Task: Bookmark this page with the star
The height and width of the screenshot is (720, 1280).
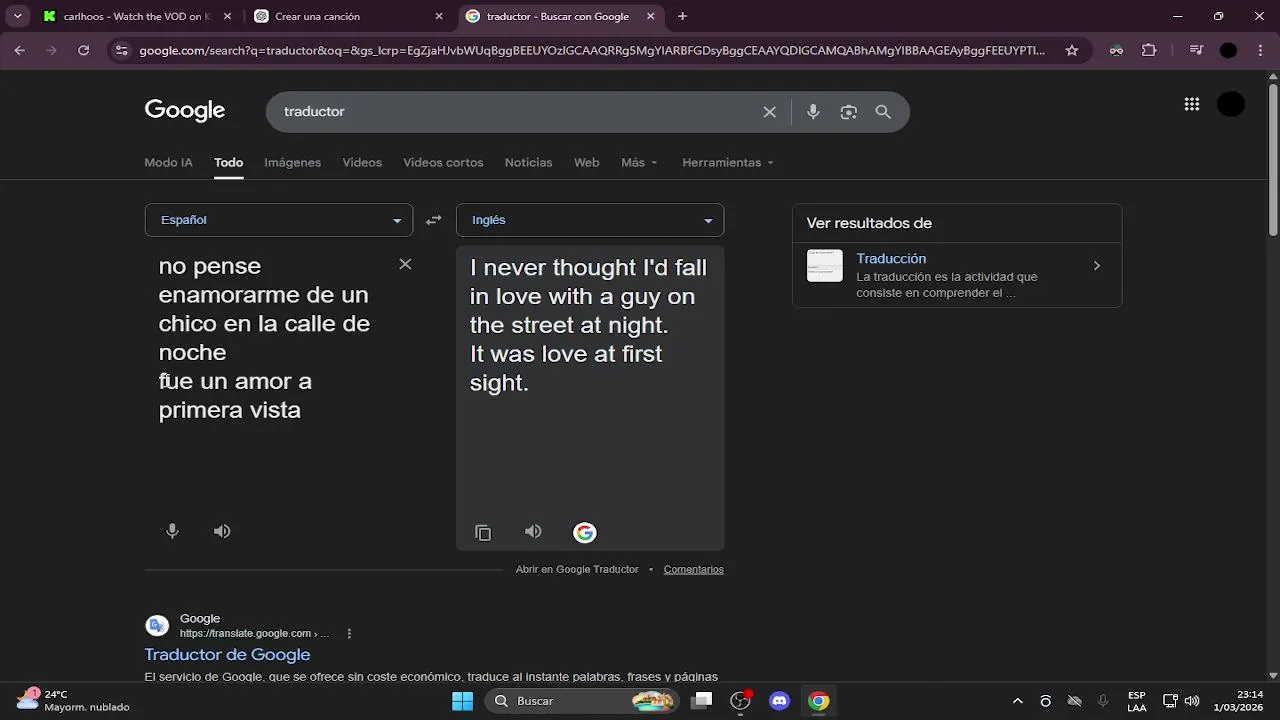Action: coord(1072,50)
